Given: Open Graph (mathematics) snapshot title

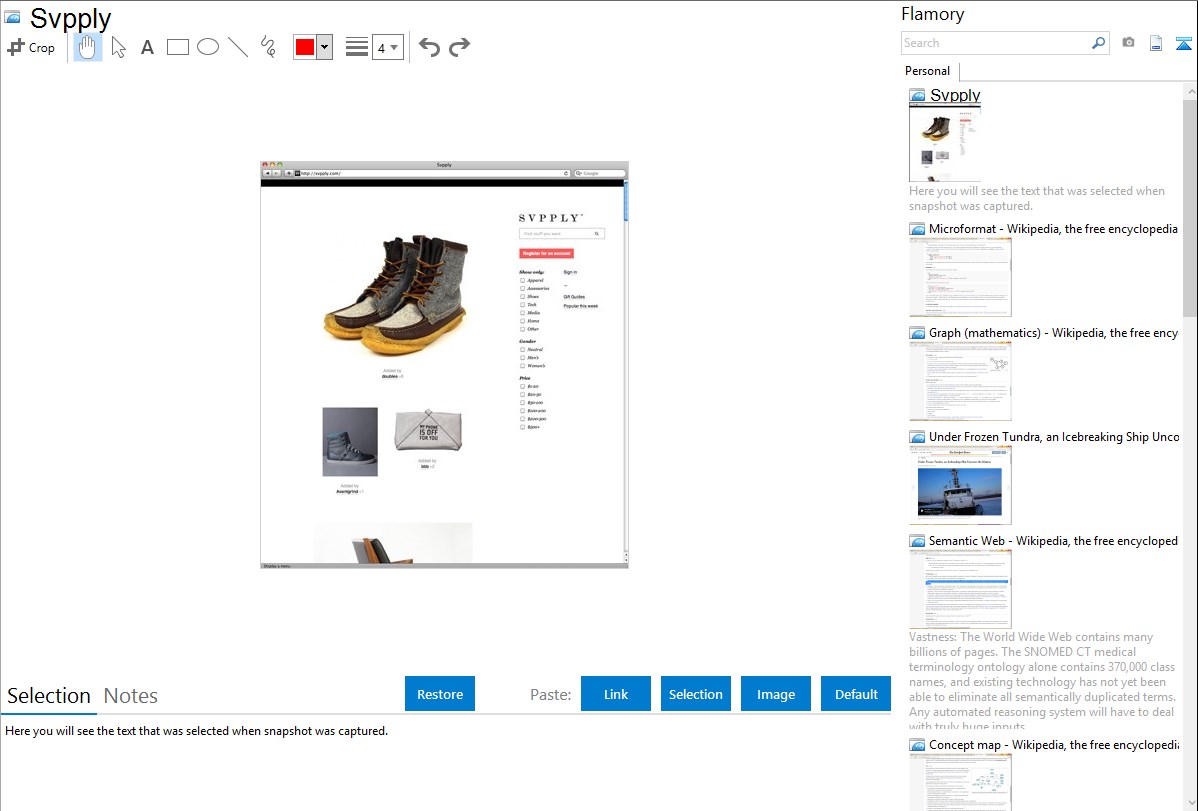Looking at the screenshot, I should (1053, 333).
